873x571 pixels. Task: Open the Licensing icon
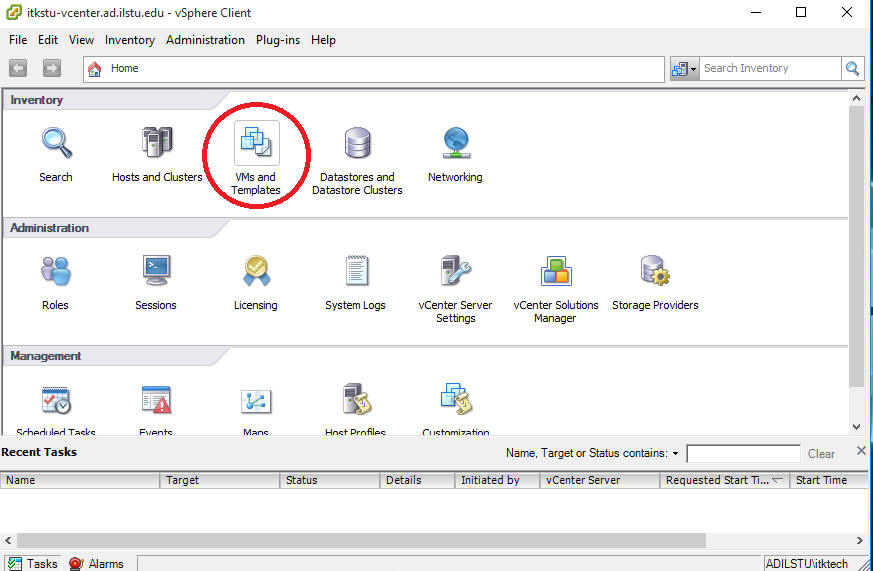pyautogui.click(x=256, y=271)
